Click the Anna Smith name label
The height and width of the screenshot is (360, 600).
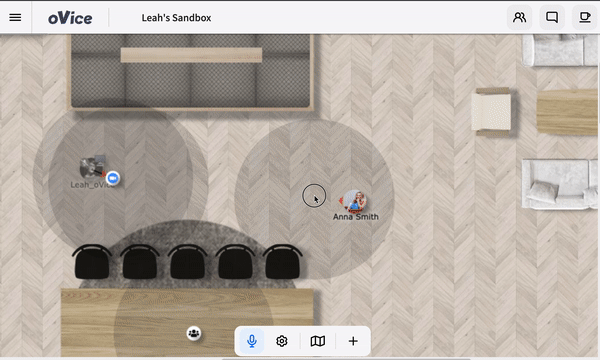pos(356,217)
